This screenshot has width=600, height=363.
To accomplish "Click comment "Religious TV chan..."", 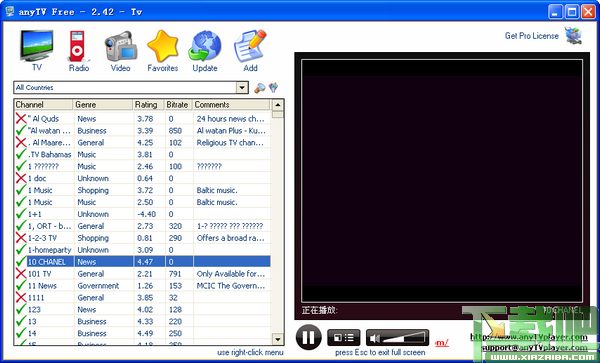I will [x=230, y=142].
